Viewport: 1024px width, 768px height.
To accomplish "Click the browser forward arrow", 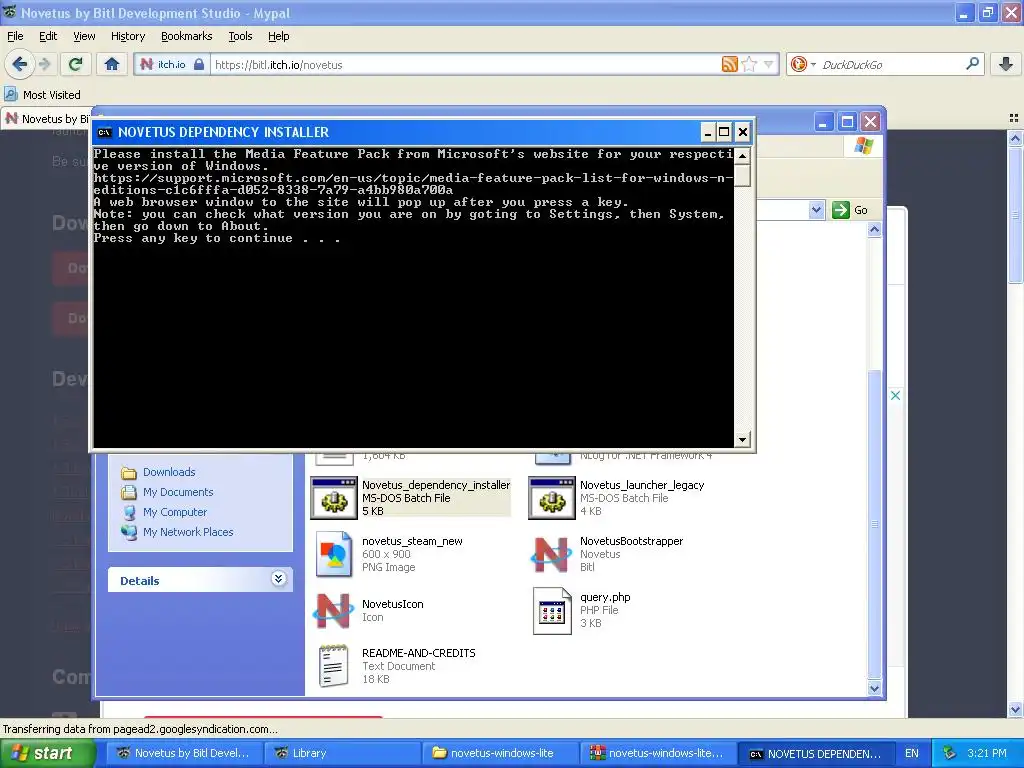I will point(45,64).
